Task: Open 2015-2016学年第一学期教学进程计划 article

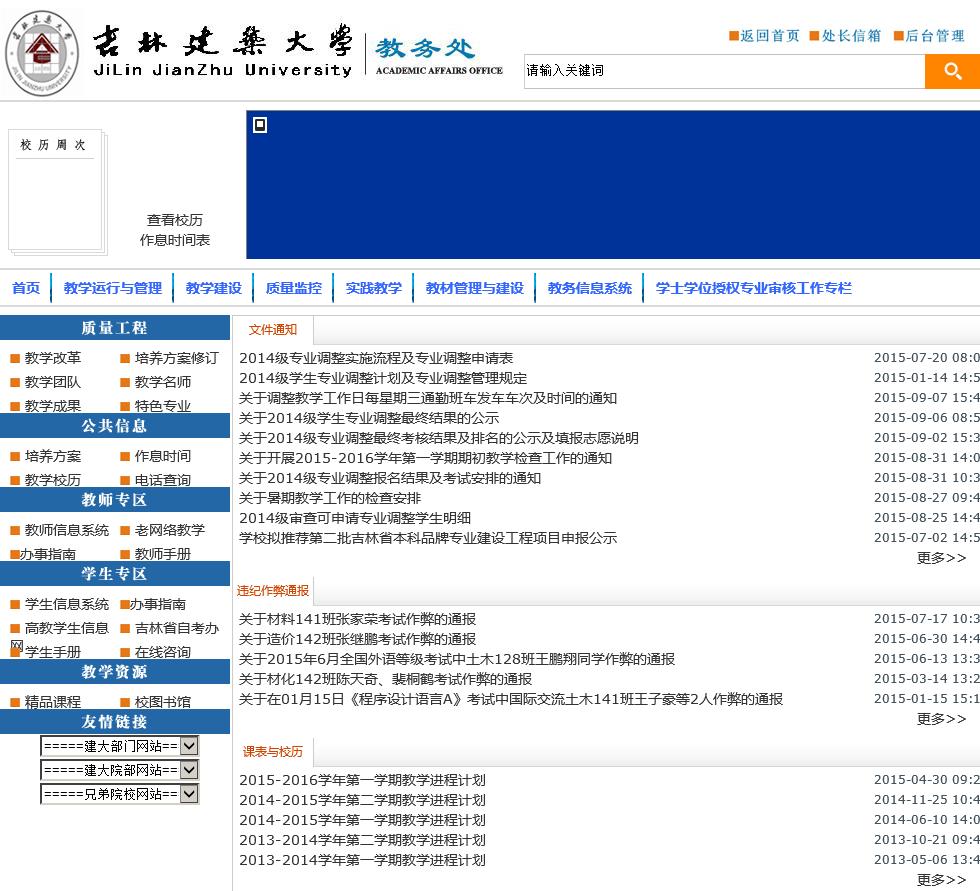Action: point(362,780)
